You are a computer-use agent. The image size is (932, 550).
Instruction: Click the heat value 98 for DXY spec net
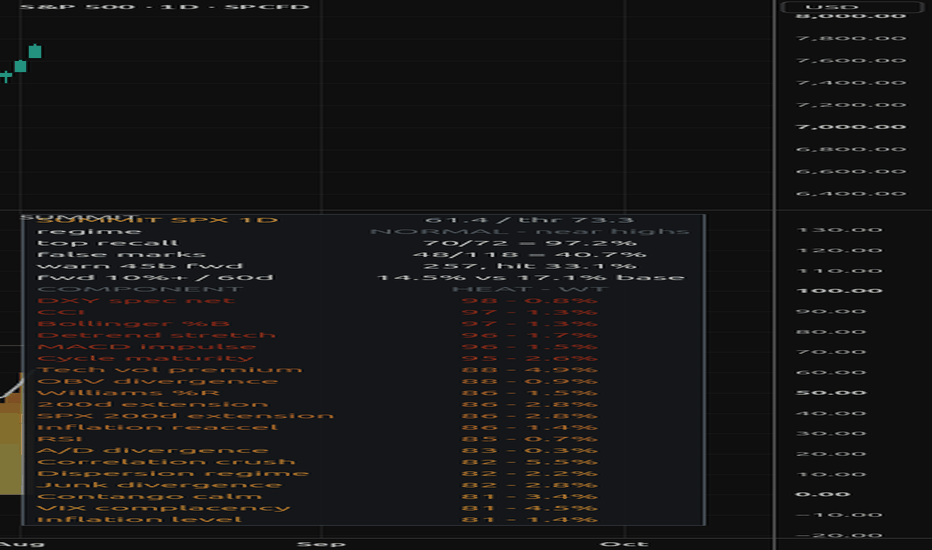479,300
